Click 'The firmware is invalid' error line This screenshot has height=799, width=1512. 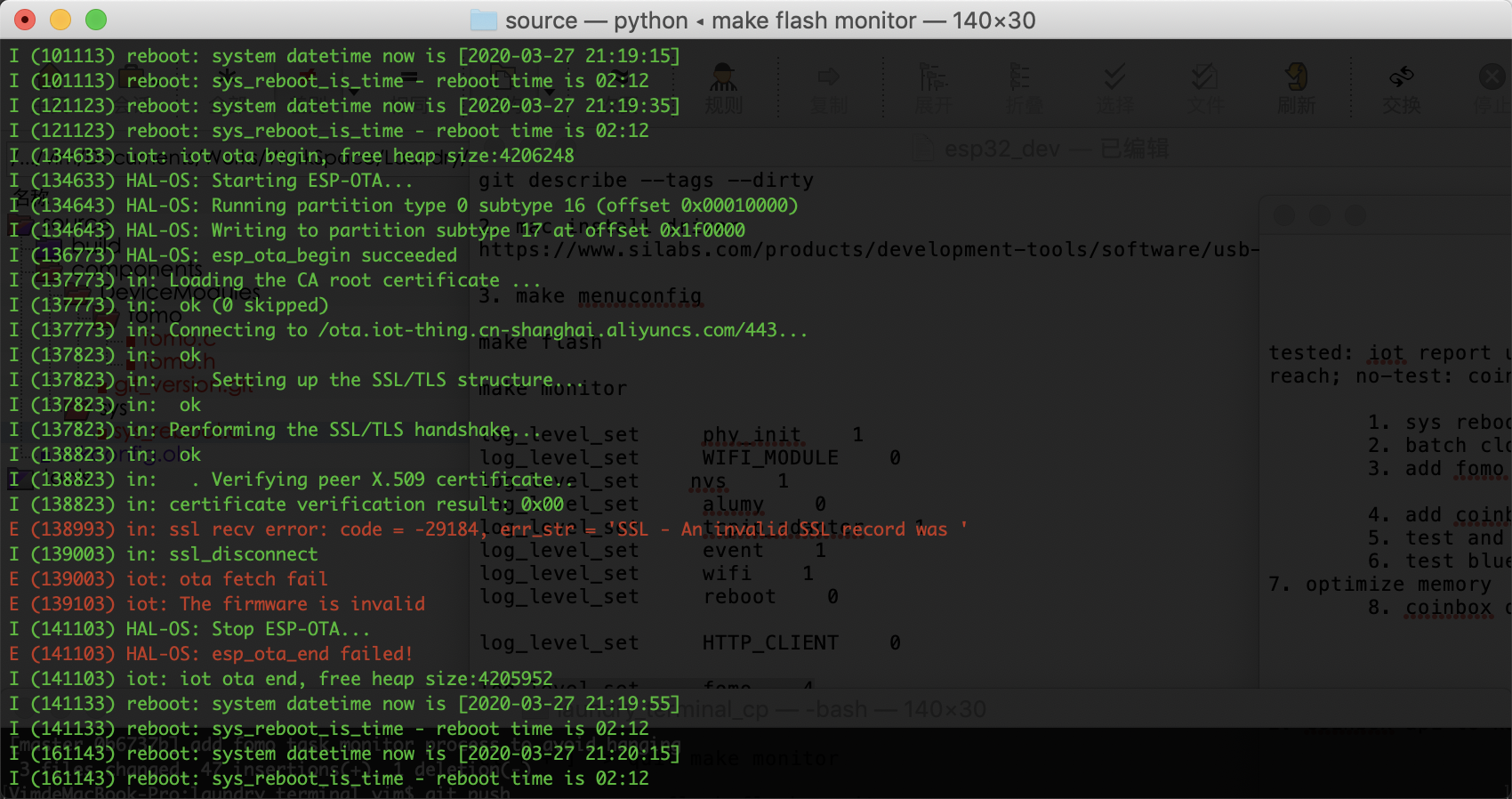tap(217, 604)
